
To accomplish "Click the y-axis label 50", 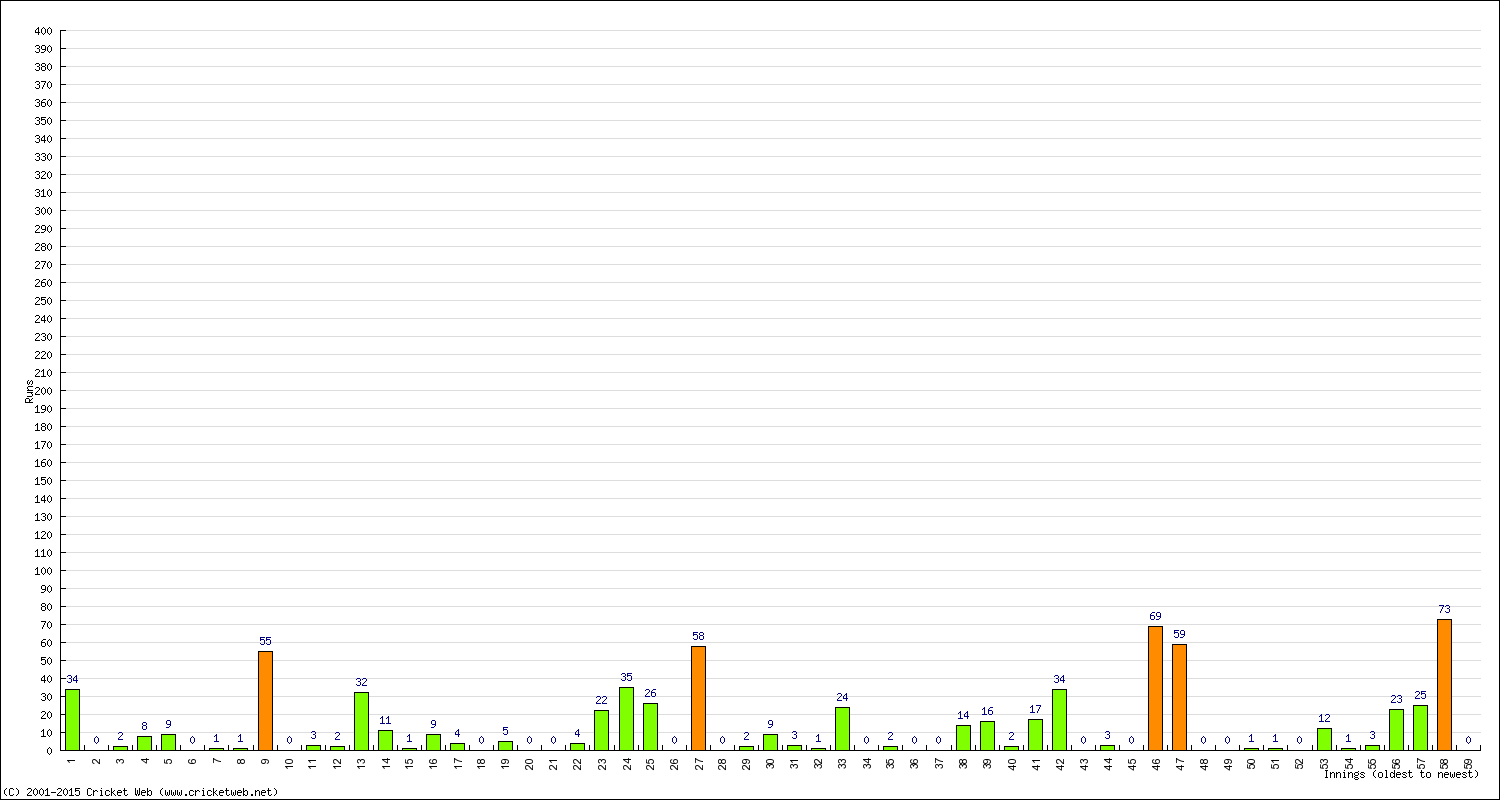I will 46,661.
